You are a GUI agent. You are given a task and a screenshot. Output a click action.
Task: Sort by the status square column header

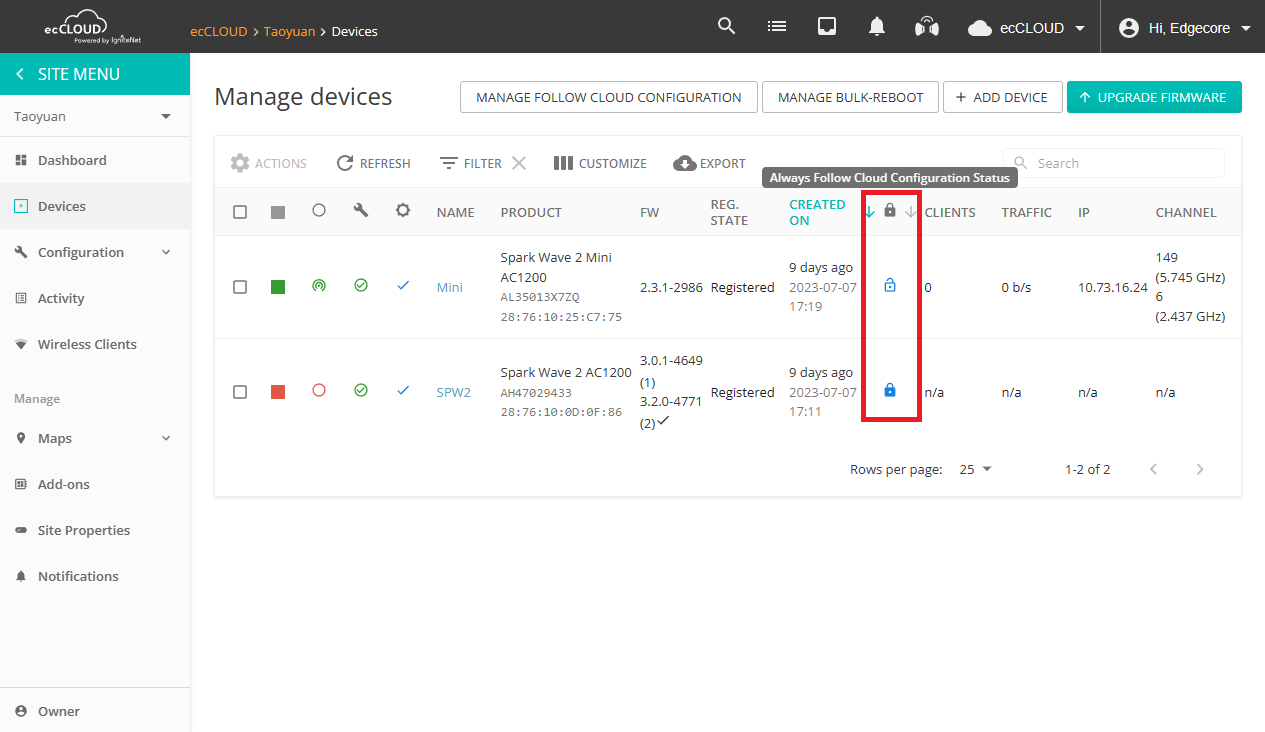[x=278, y=212]
